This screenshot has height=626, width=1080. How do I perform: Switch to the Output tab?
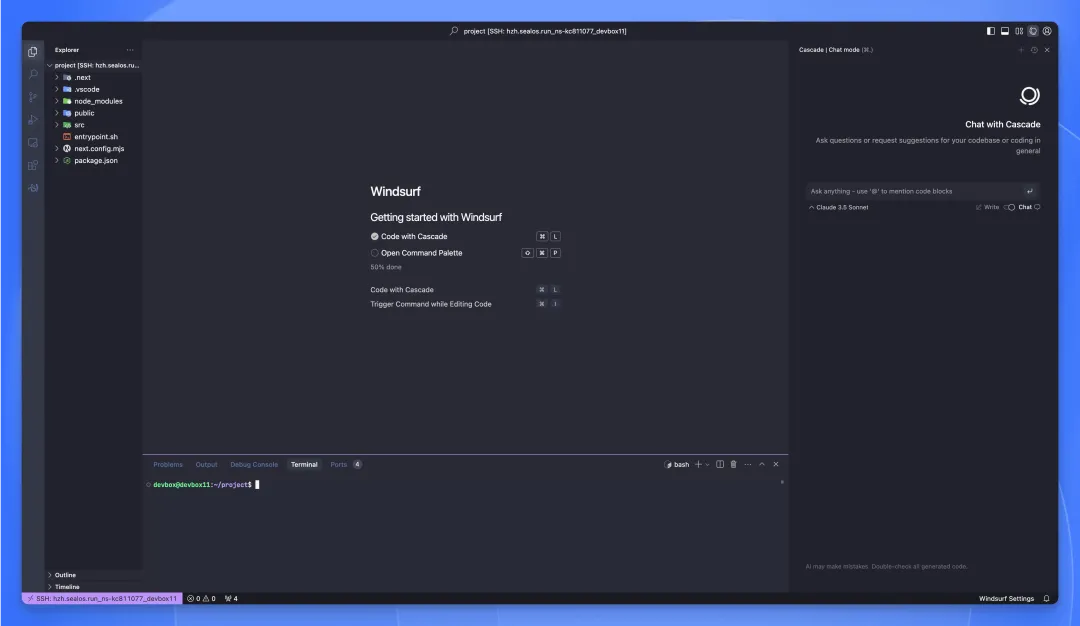(x=206, y=464)
